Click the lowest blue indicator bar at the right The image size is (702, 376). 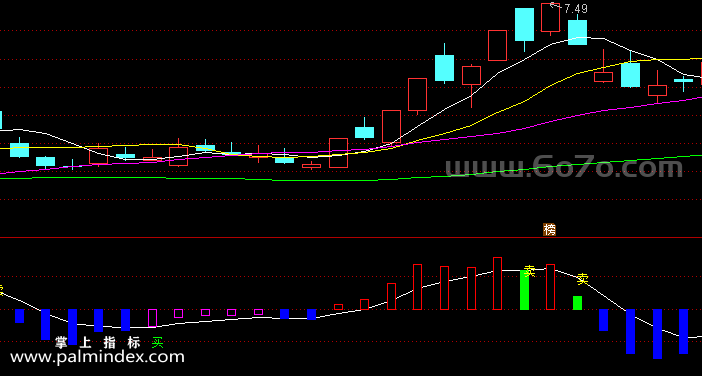tap(657, 334)
